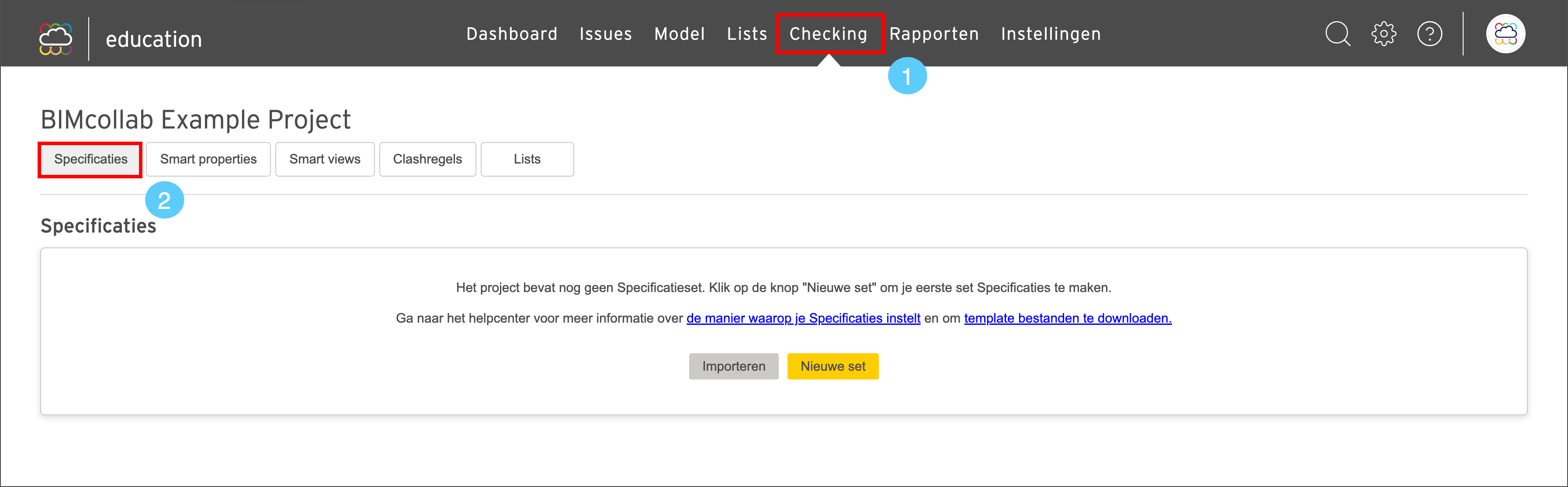Screen dimensions: 1568x487
Task: Open the Rapporten menu item
Action: pyautogui.click(x=934, y=34)
